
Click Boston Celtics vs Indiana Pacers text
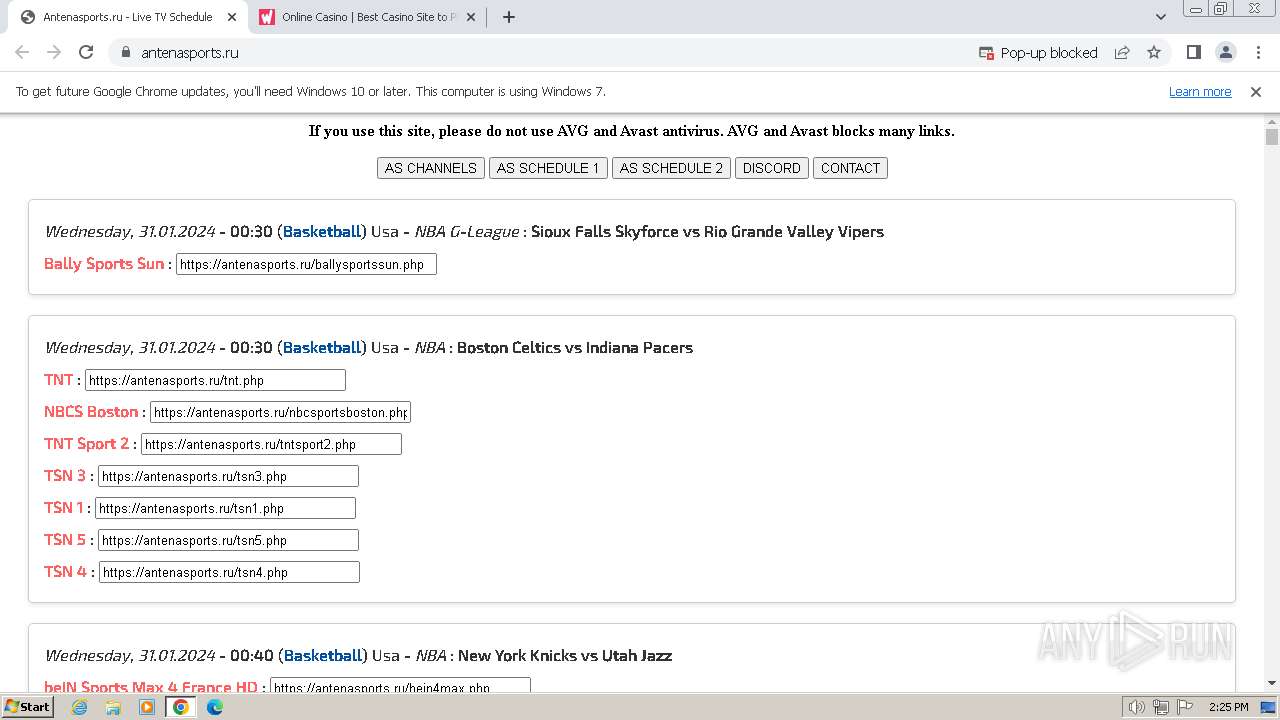click(575, 348)
